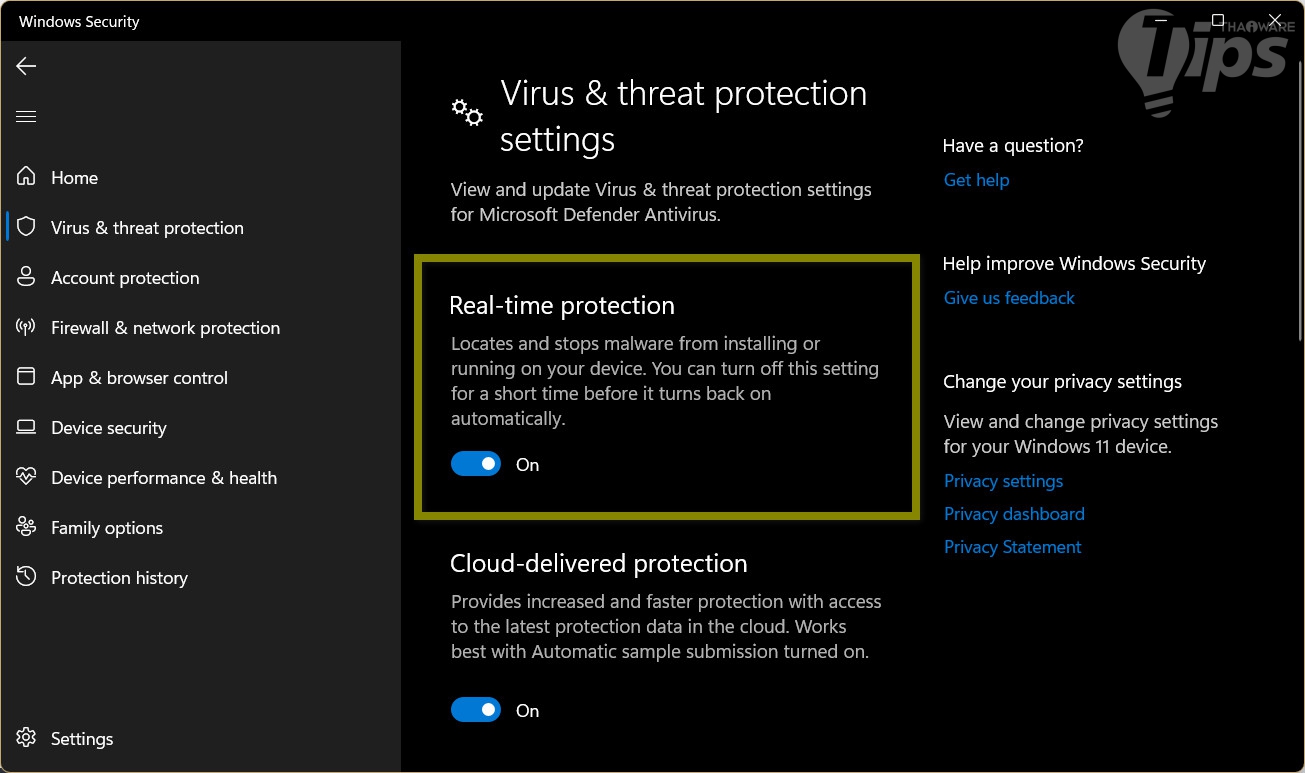Click the Firewall & network protection icon

26,328
